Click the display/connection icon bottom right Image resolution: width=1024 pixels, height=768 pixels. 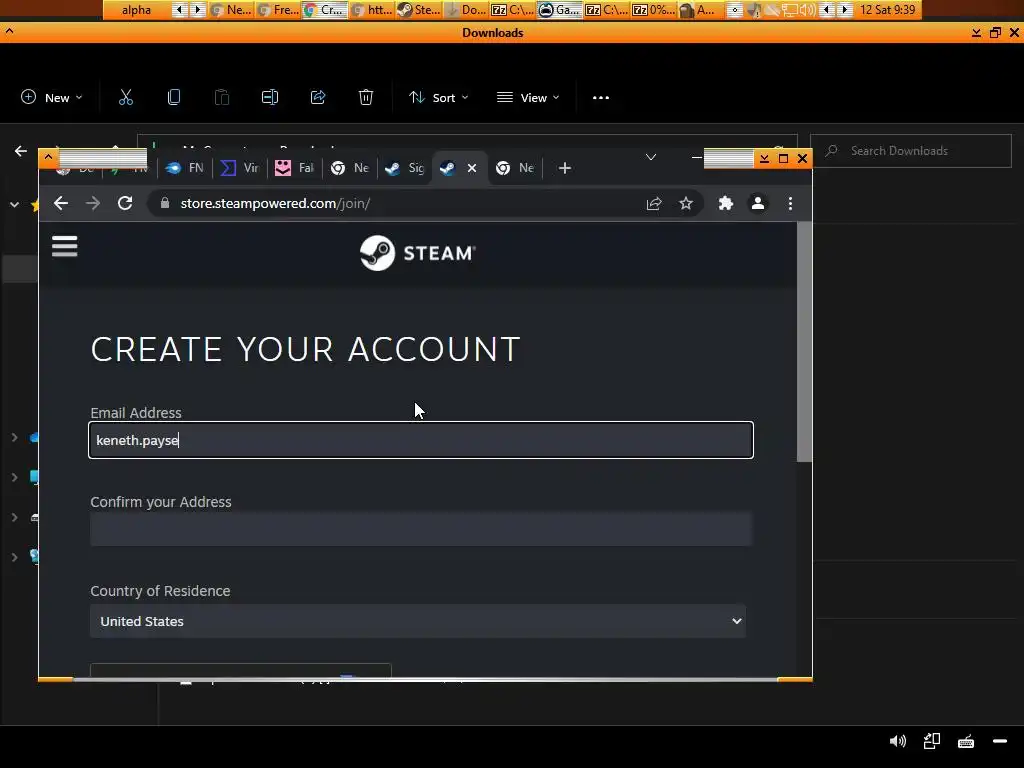tap(932, 741)
